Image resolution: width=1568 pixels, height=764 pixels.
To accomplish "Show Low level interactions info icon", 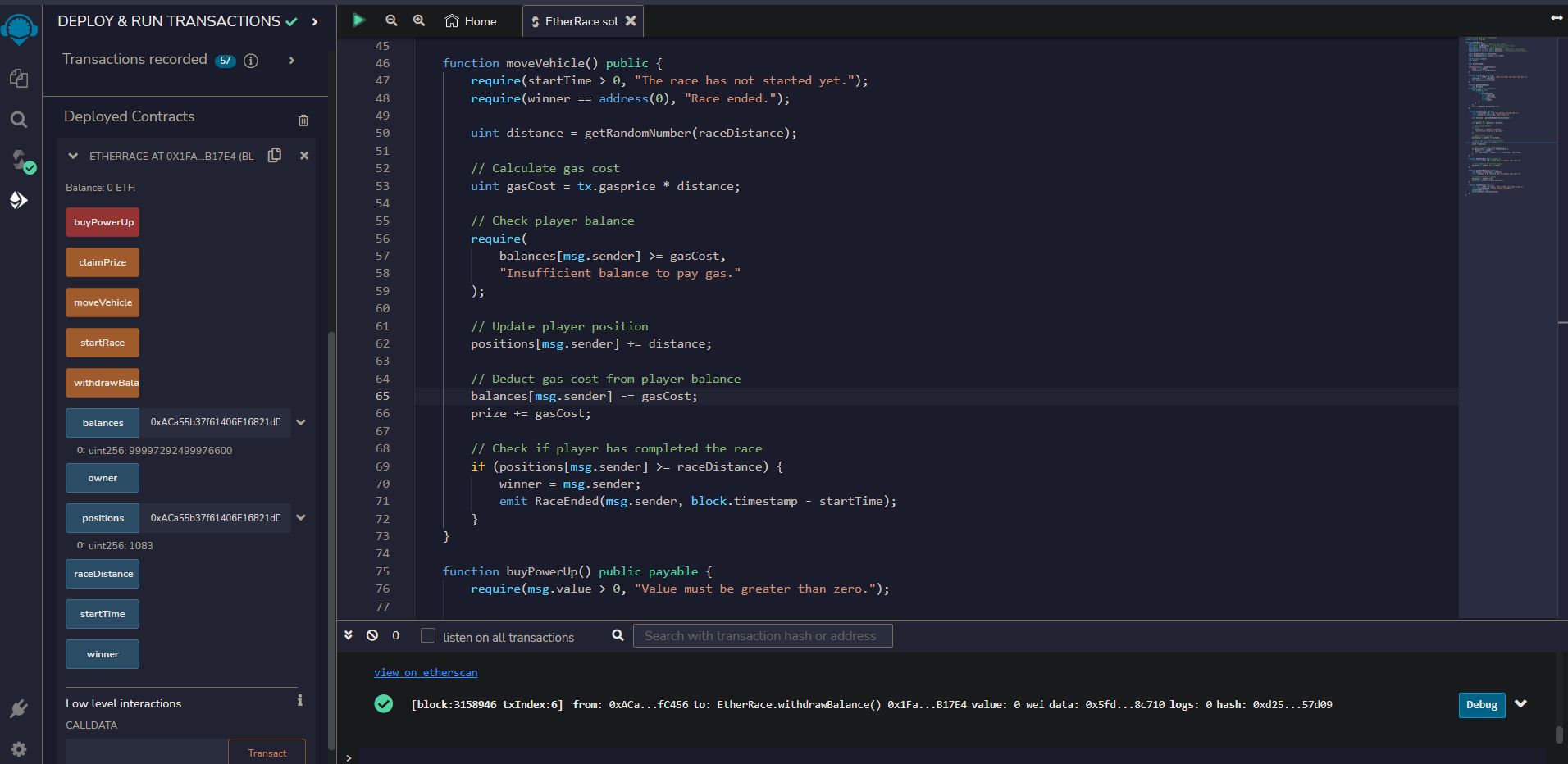I will [x=299, y=700].
